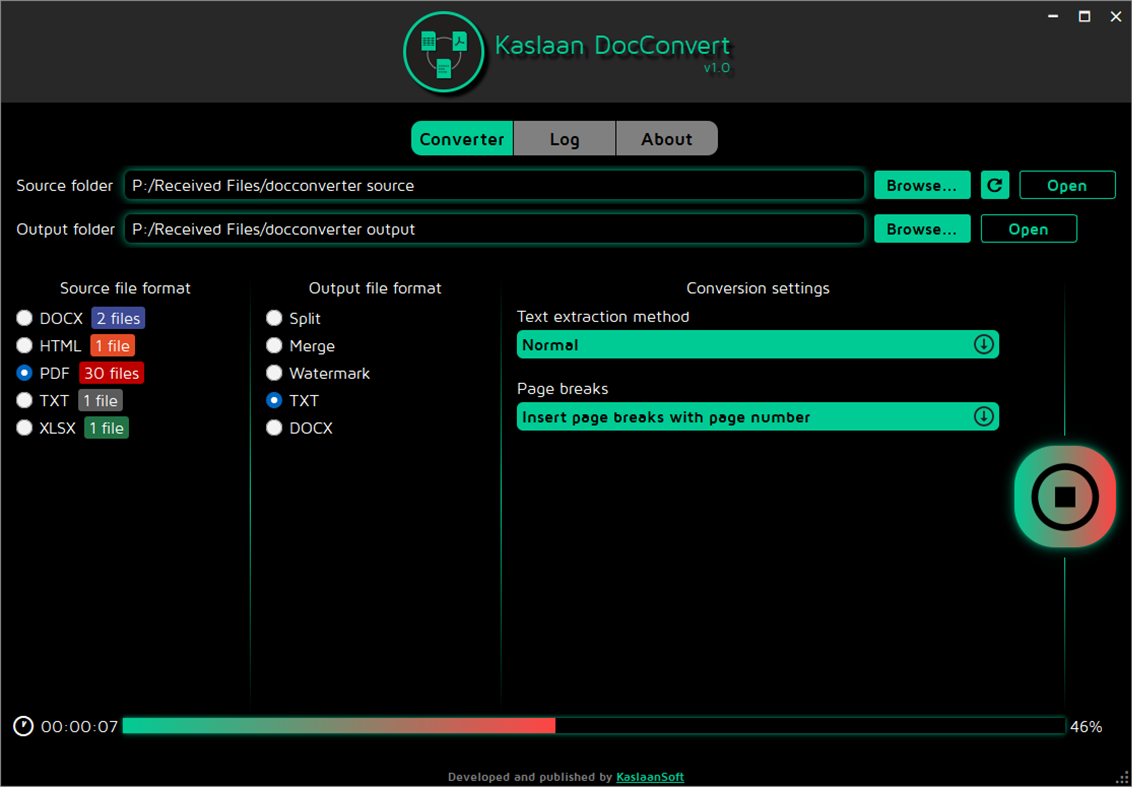The width and height of the screenshot is (1132, 787).
Task: Expand the Text extraction method dropdown arrow
Action: click(x=985, y=344)
